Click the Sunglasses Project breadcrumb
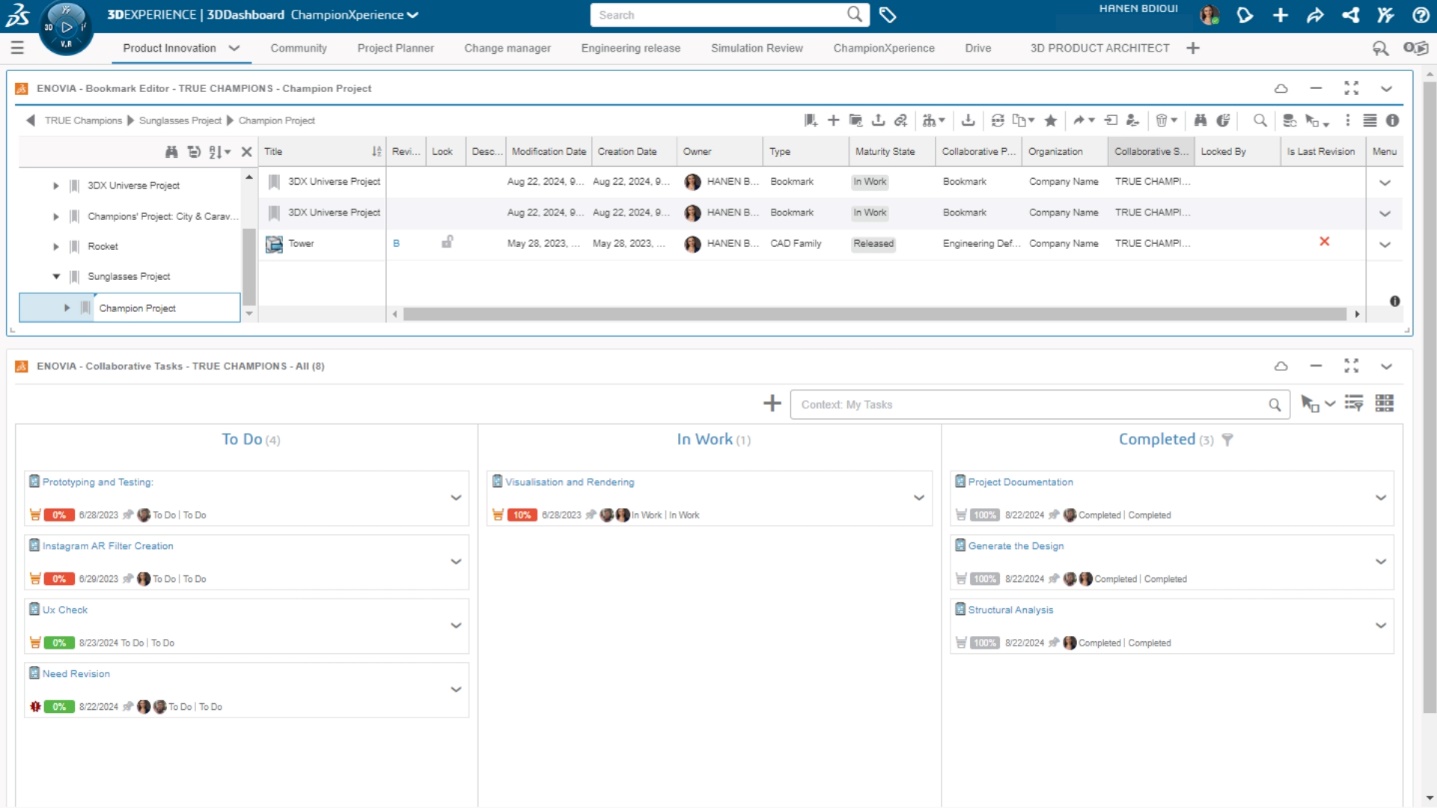Image resolution: width=1437 pixels, height=808 pixels. point(180,120)
